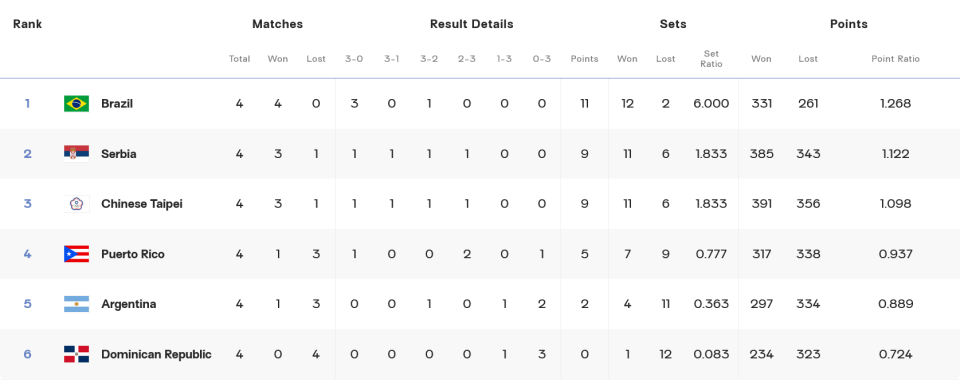Click the Dominican Republic flag icon
Viewport: 960px width, 387px height.
[76, 355]
